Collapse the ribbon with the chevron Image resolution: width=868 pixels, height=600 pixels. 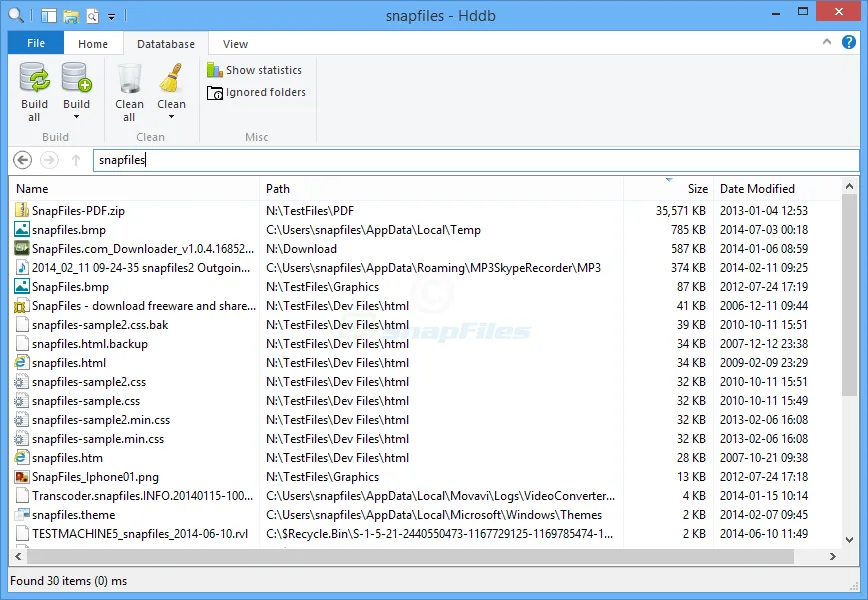[x=827, y=42]
